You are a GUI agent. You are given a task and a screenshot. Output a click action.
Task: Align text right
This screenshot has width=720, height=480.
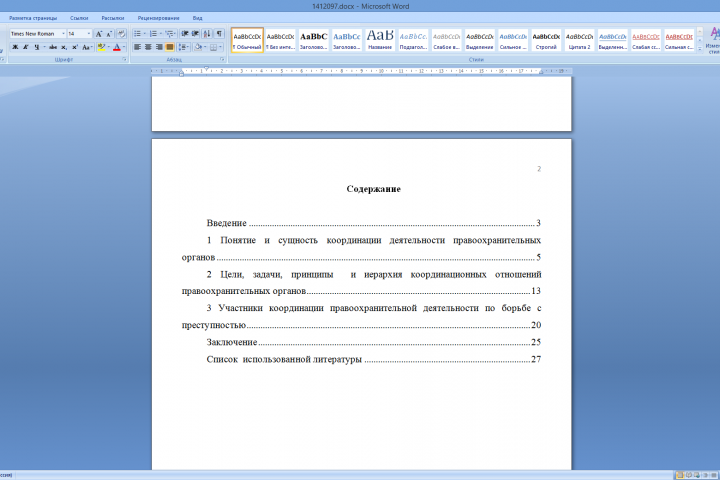(x=159, y=47)
